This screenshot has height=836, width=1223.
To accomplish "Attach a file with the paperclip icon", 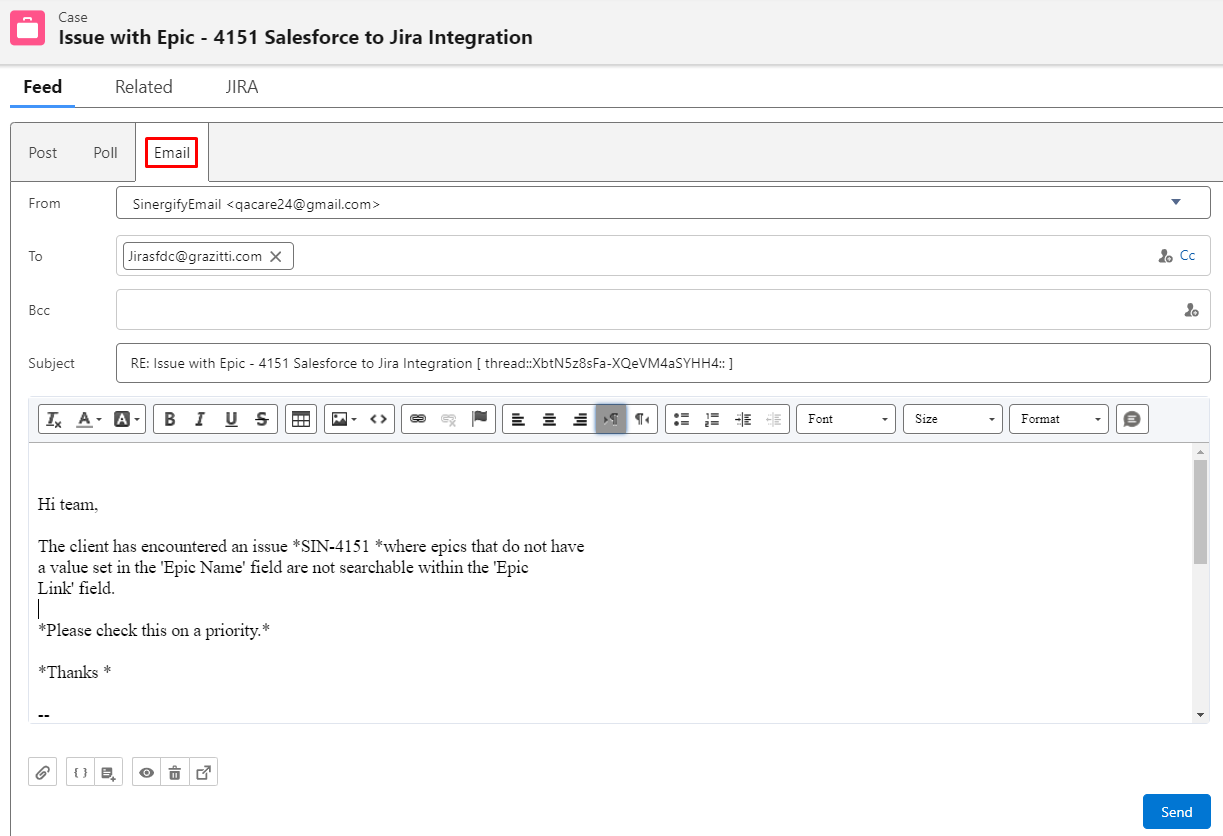I will (x=43, y=772).
